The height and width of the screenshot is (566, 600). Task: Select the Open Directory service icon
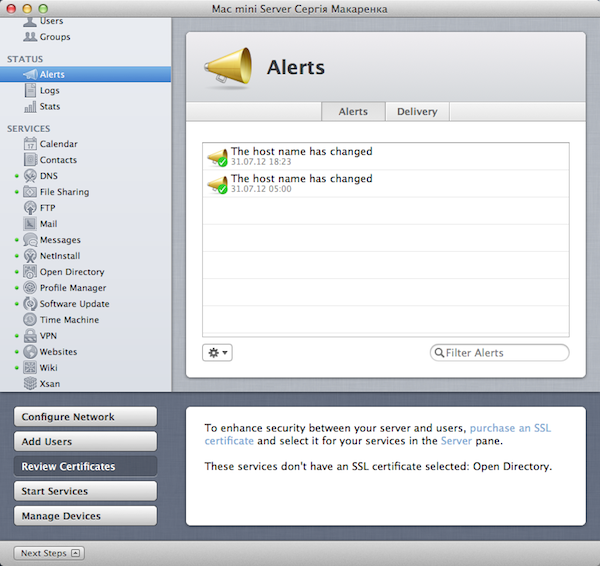click(30, 272)
